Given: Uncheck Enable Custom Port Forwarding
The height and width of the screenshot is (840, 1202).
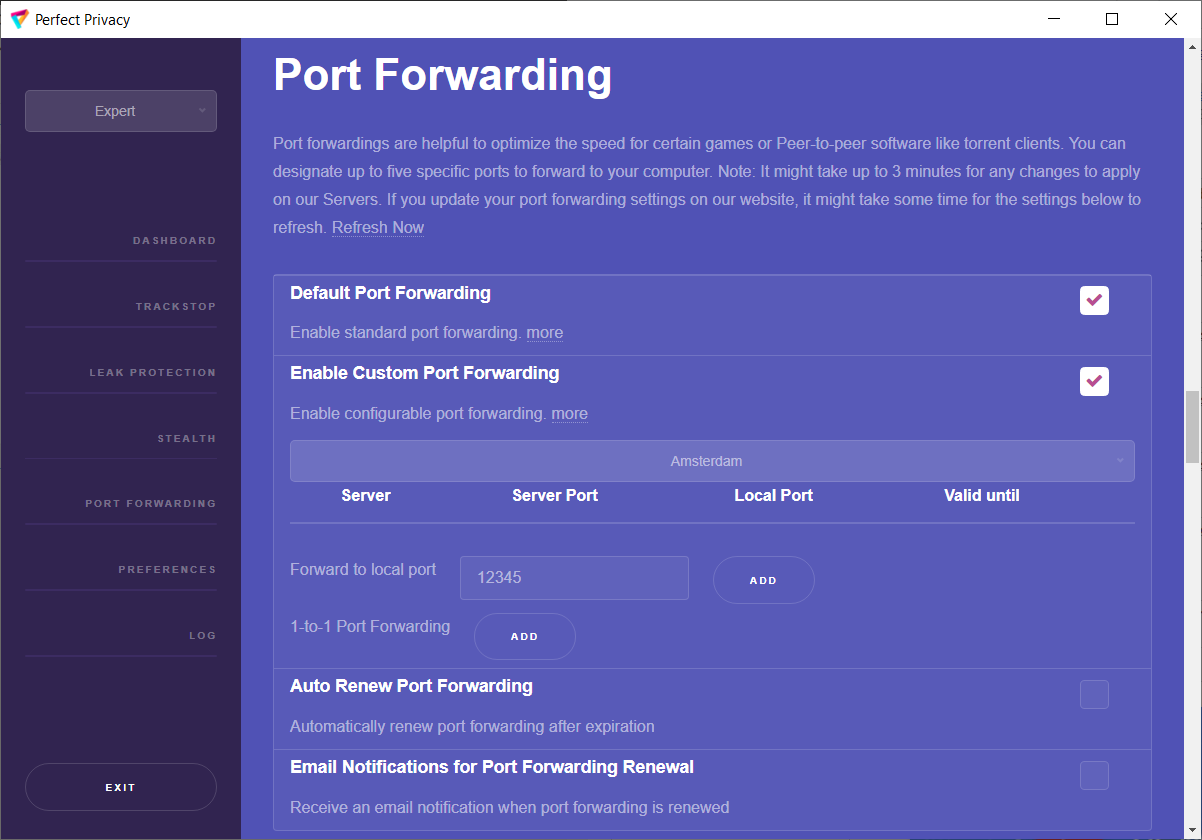Looking at the screenshot, I should click(x=1094, y=381).
